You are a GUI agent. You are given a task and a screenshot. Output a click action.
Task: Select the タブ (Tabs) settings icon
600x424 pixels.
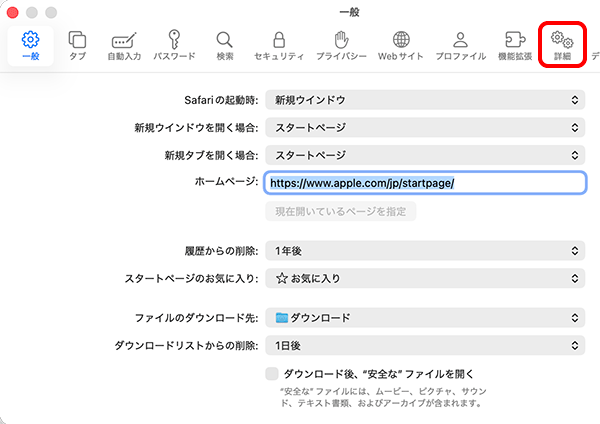pyautogui.click(x=77, y=40)
